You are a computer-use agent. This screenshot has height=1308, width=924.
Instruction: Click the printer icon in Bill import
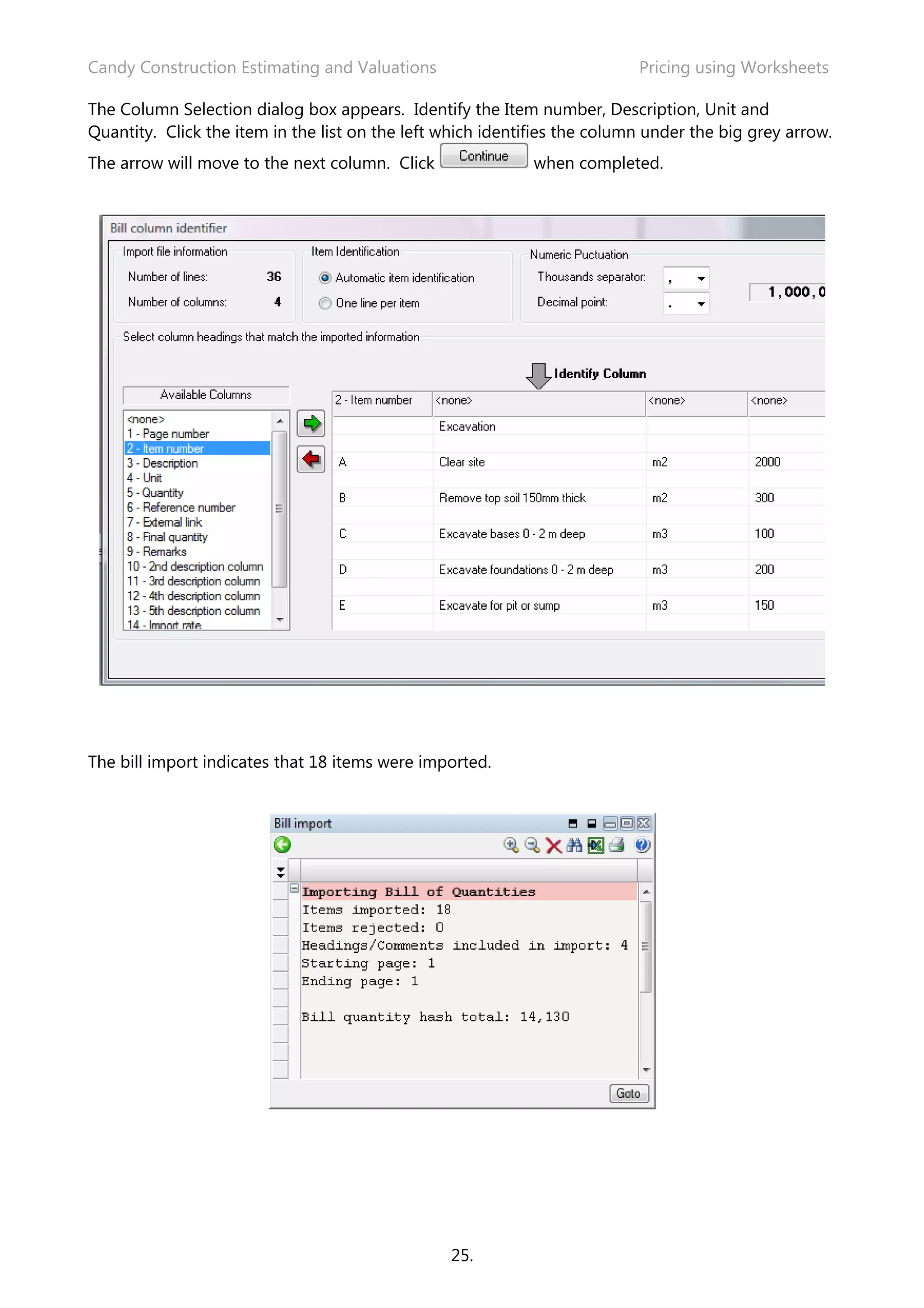pos(617,845)
